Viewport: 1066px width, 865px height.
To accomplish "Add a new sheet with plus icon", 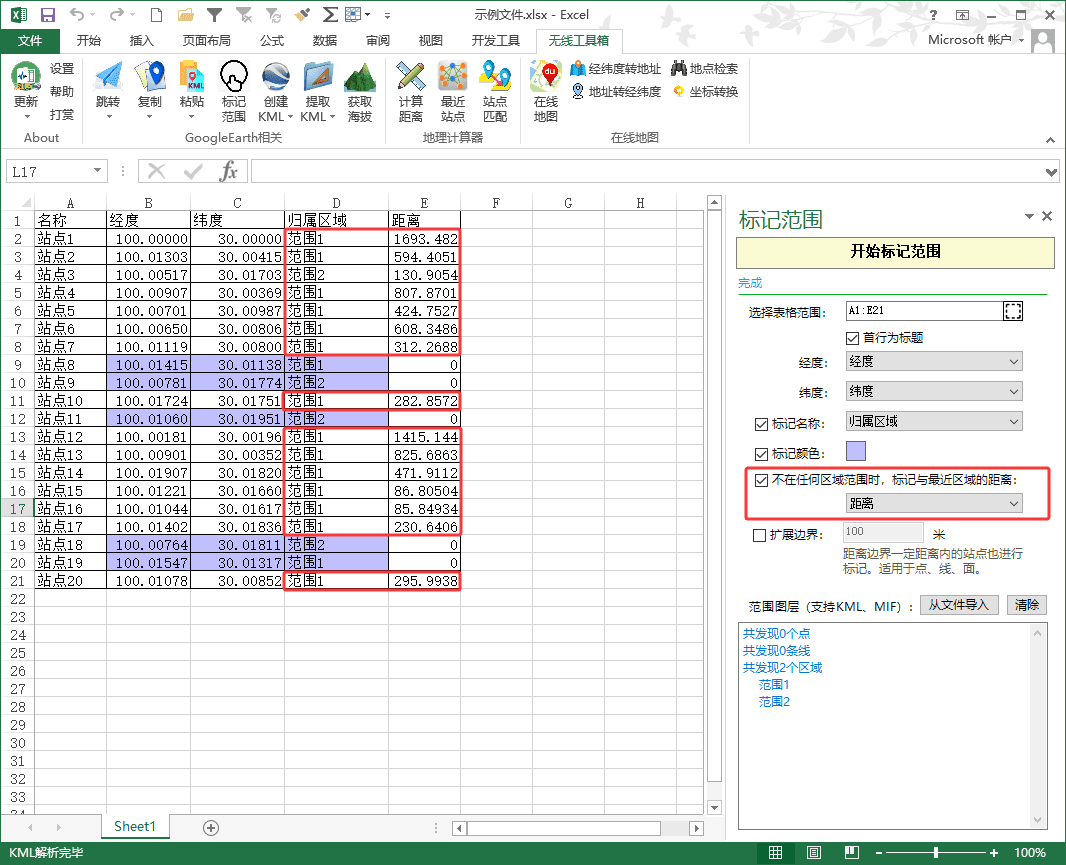I will [211, 828].
